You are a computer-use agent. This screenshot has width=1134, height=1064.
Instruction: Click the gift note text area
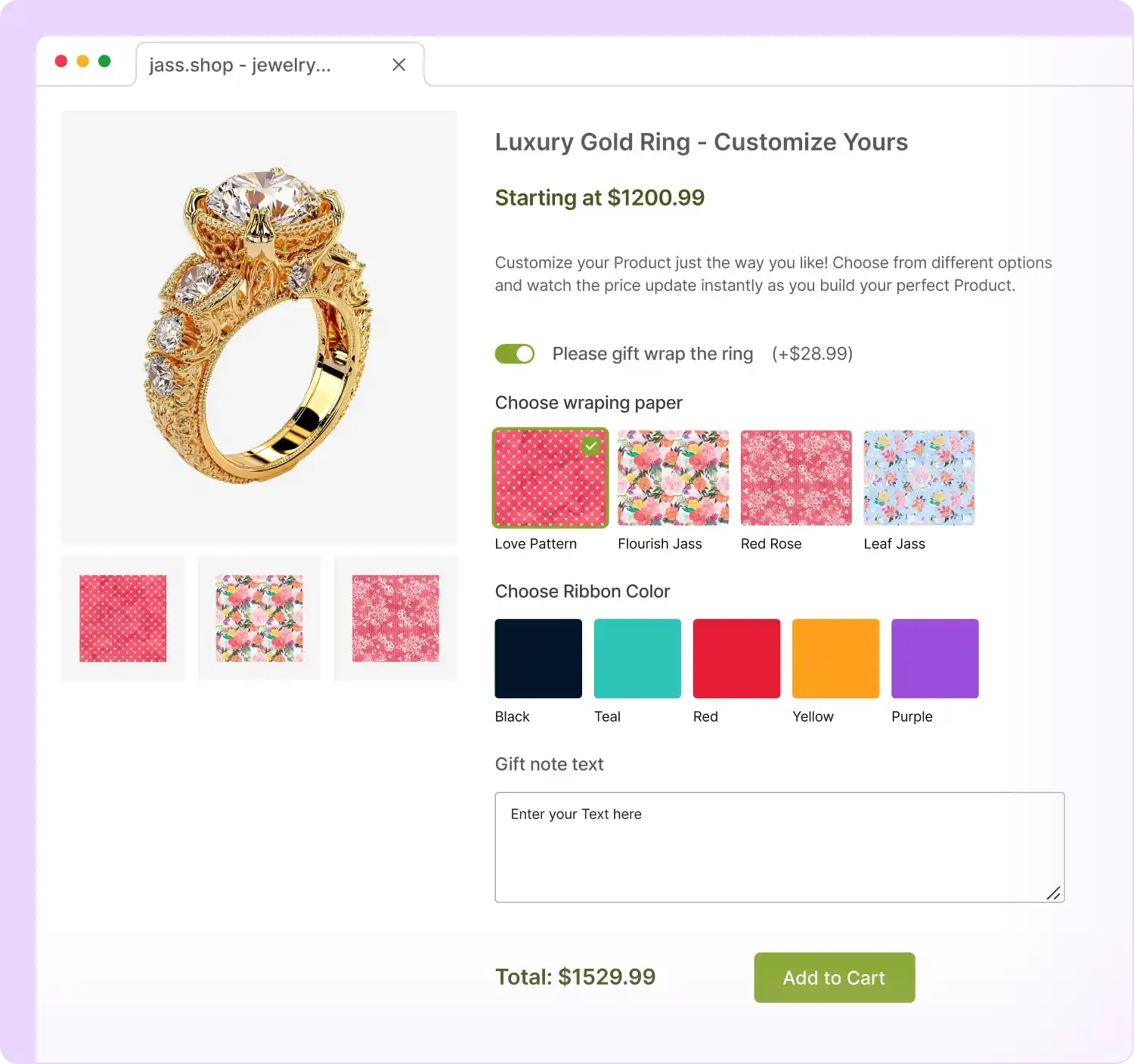[x=779, y=846]
